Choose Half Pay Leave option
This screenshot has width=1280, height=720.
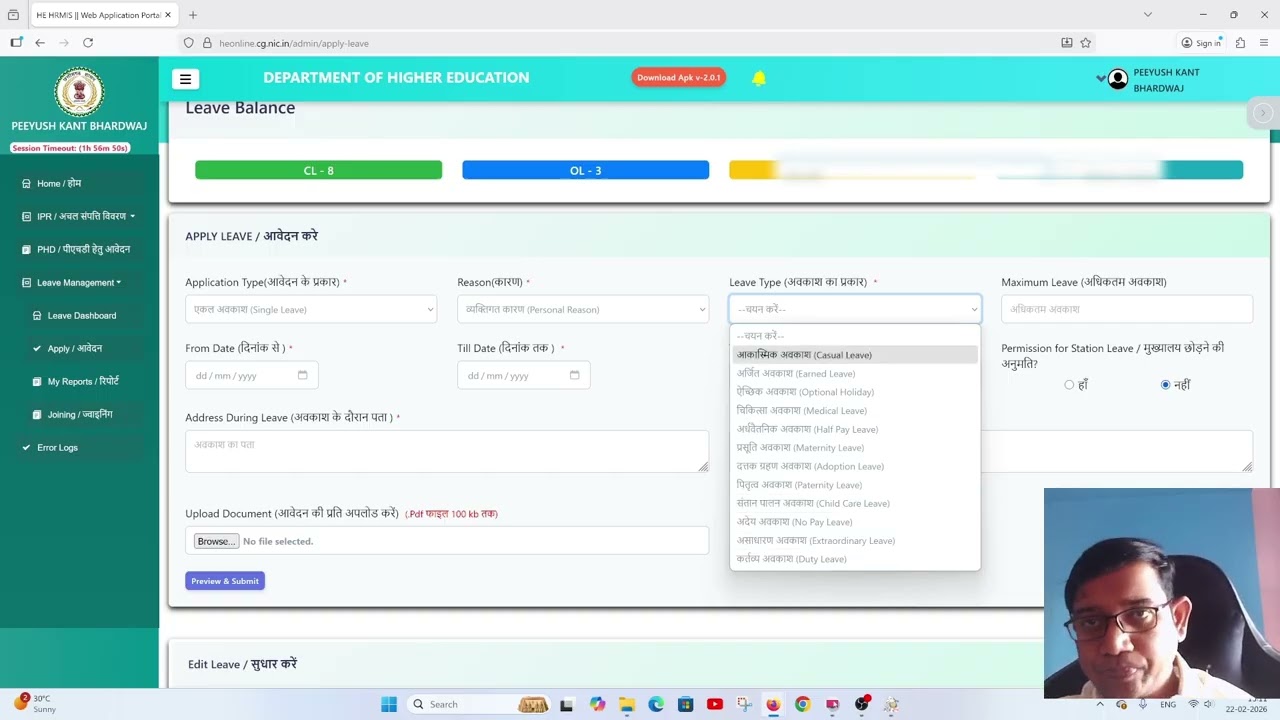click(x=855, y=429)
